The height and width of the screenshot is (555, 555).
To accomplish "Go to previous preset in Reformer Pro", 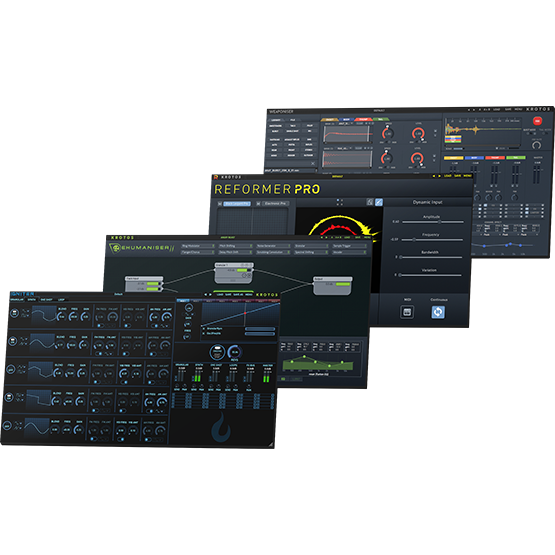I will [x=434, y=176].
